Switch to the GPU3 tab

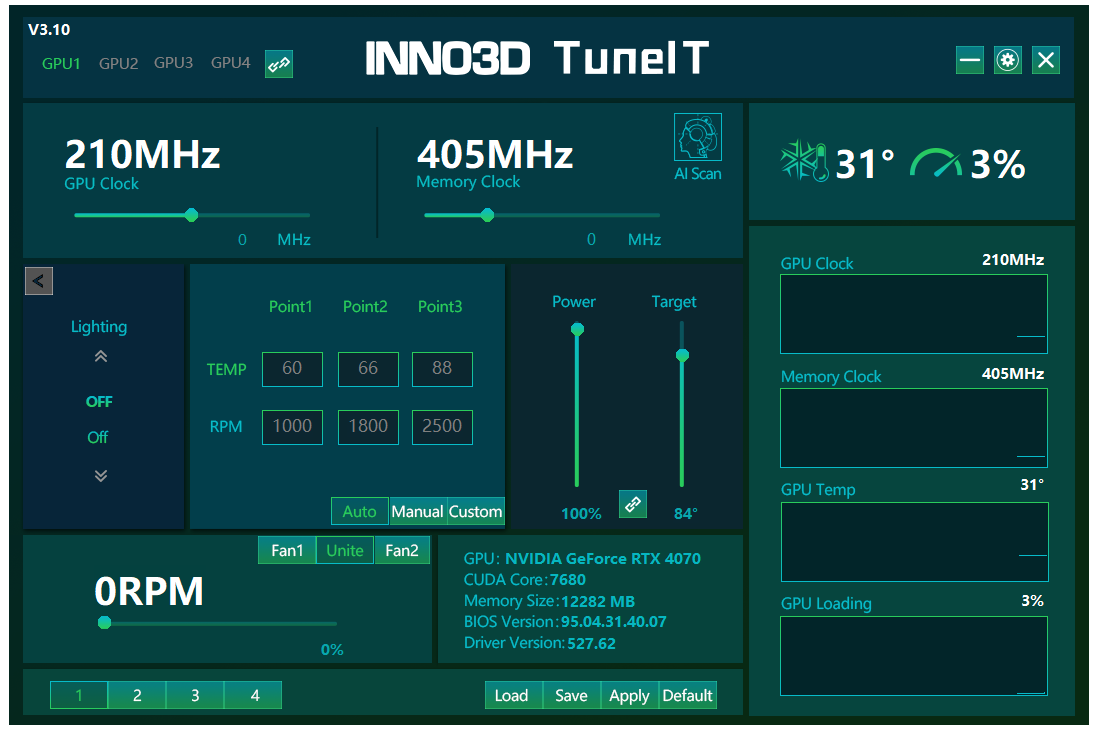click(x=173, y=63)
